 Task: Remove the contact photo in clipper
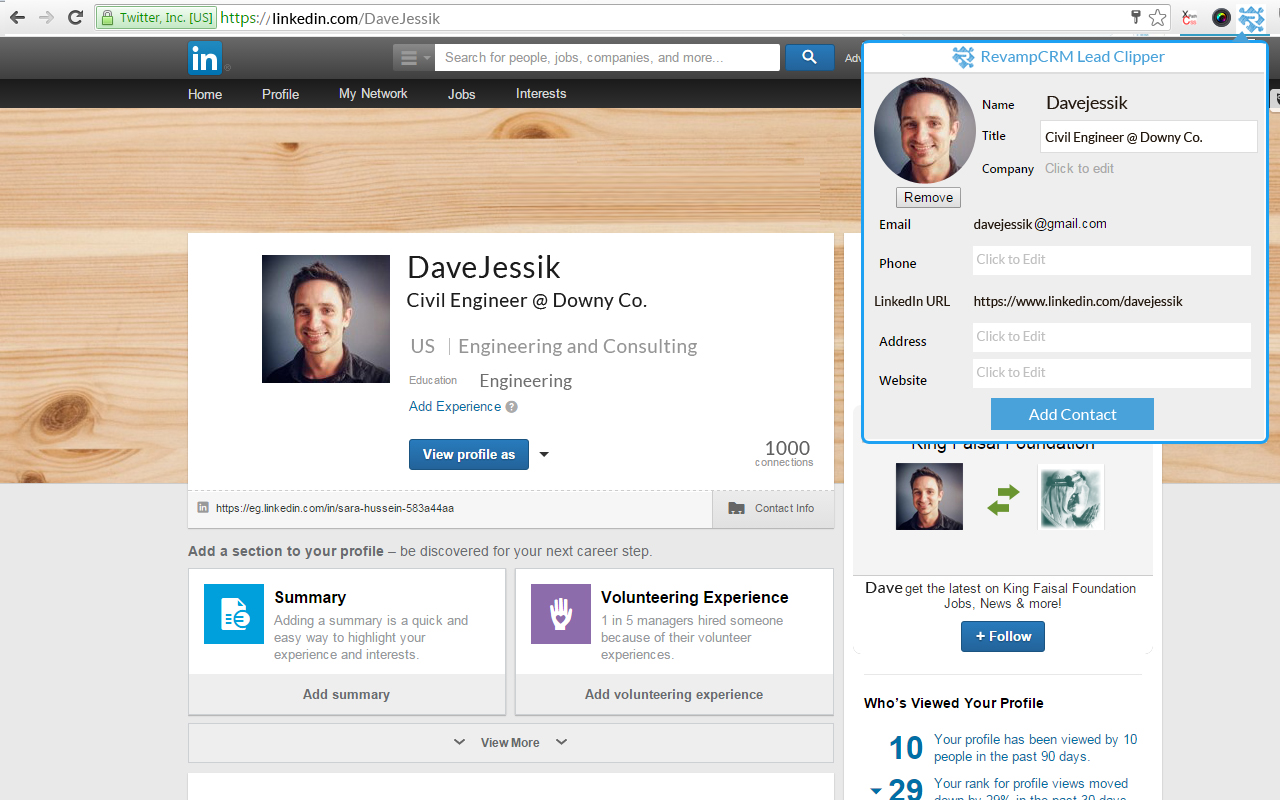[x=928, y=197]
